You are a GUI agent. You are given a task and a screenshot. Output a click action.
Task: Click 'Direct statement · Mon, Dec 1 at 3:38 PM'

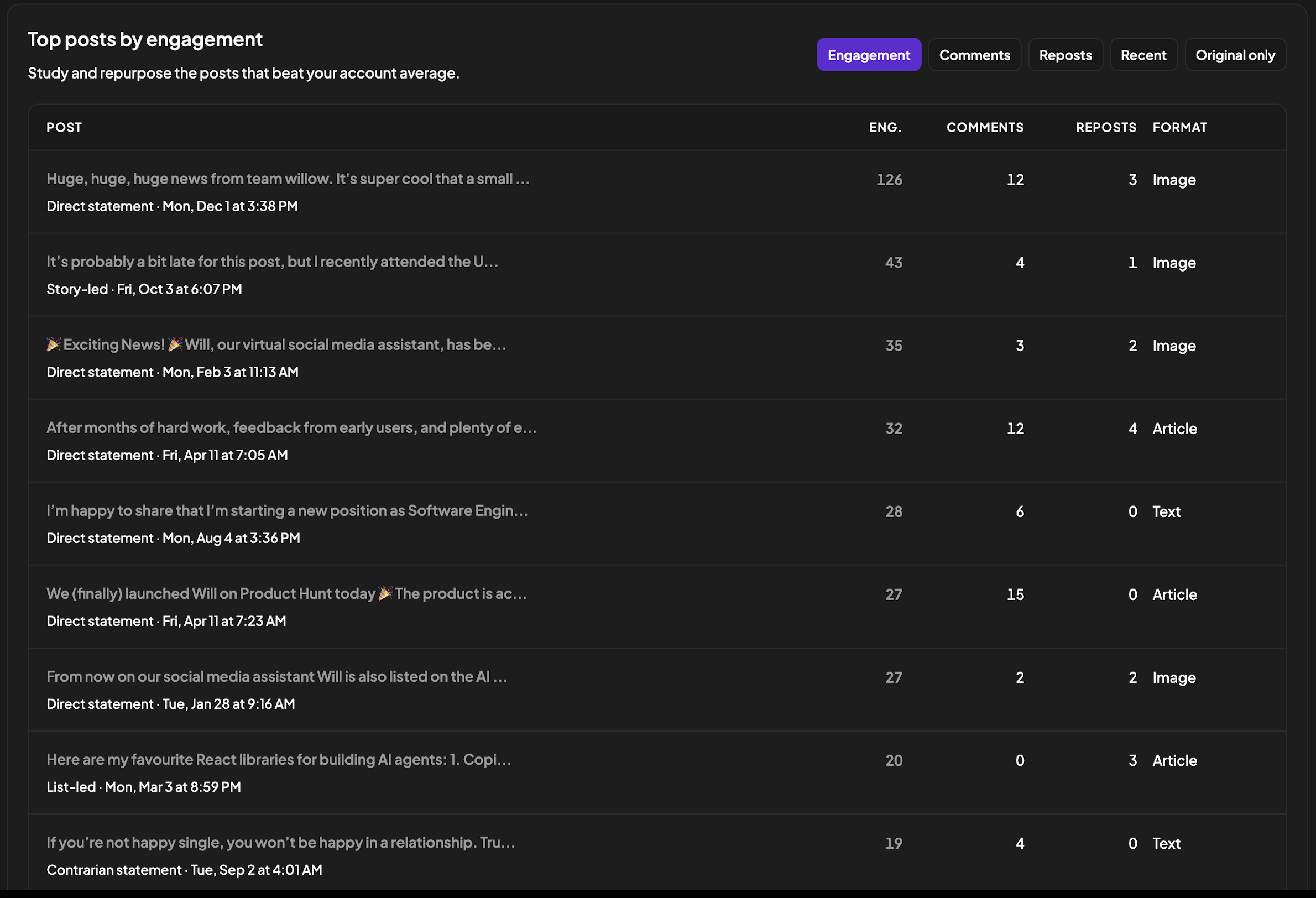[172, 206]
